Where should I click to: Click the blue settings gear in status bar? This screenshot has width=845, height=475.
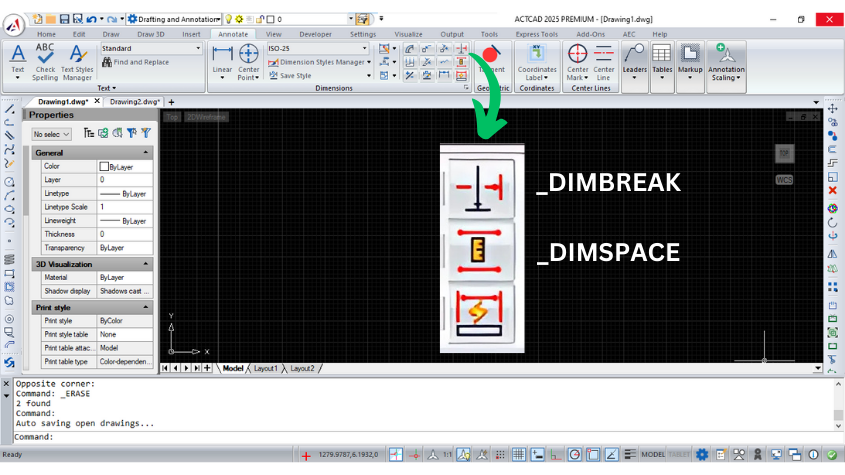pos(702,455)
